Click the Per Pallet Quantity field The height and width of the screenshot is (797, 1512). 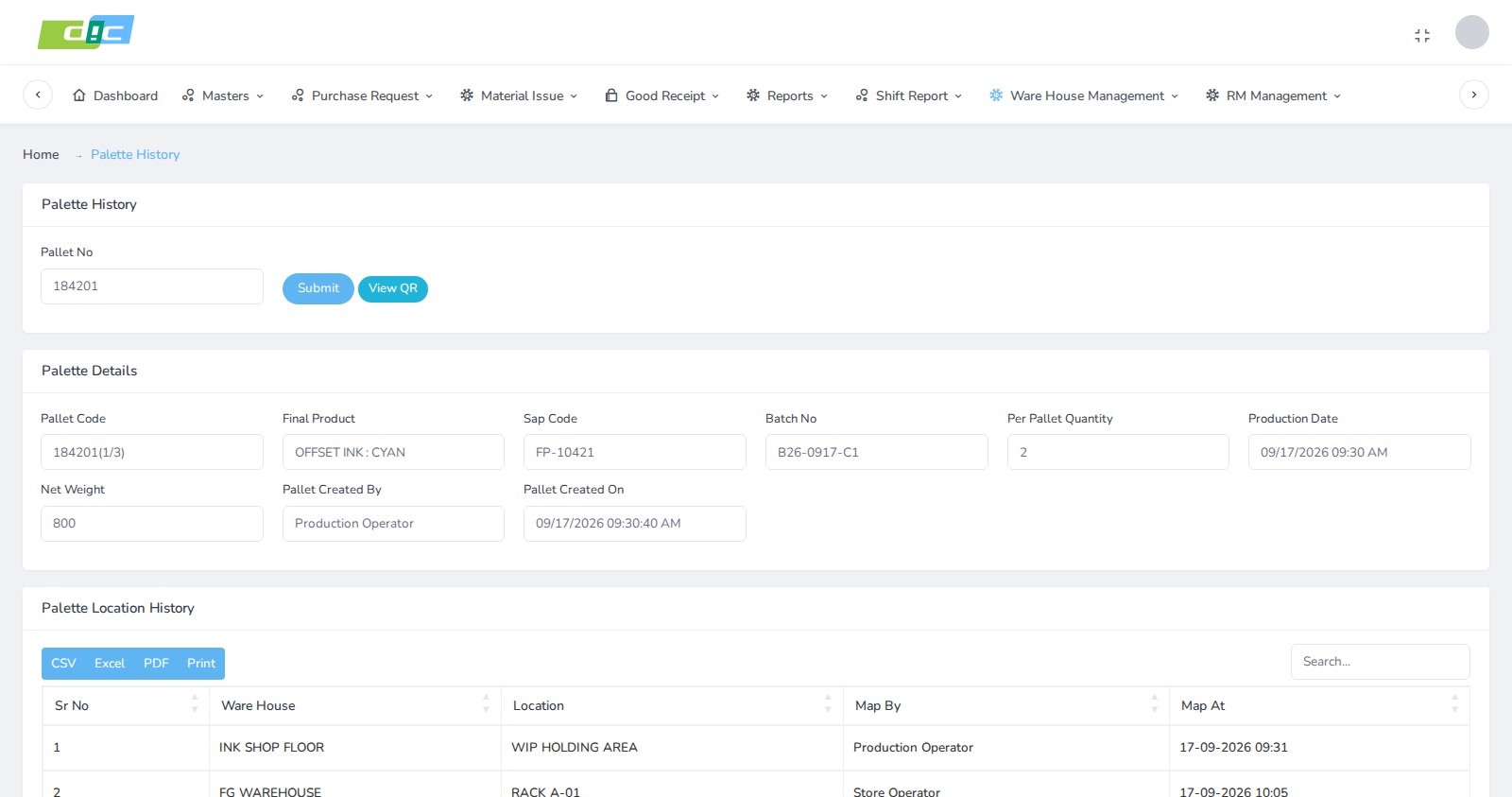click(x=1118, y=452)
